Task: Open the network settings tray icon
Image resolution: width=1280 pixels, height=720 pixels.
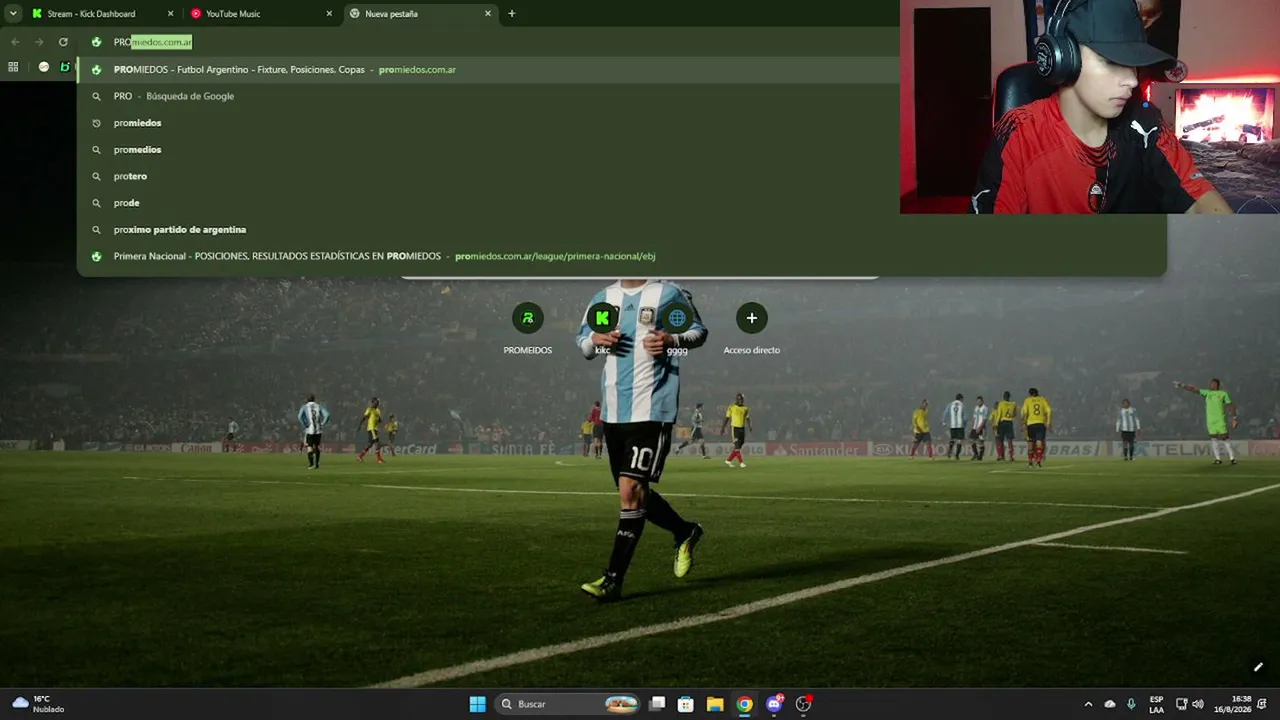Action: pos(1181,704)
